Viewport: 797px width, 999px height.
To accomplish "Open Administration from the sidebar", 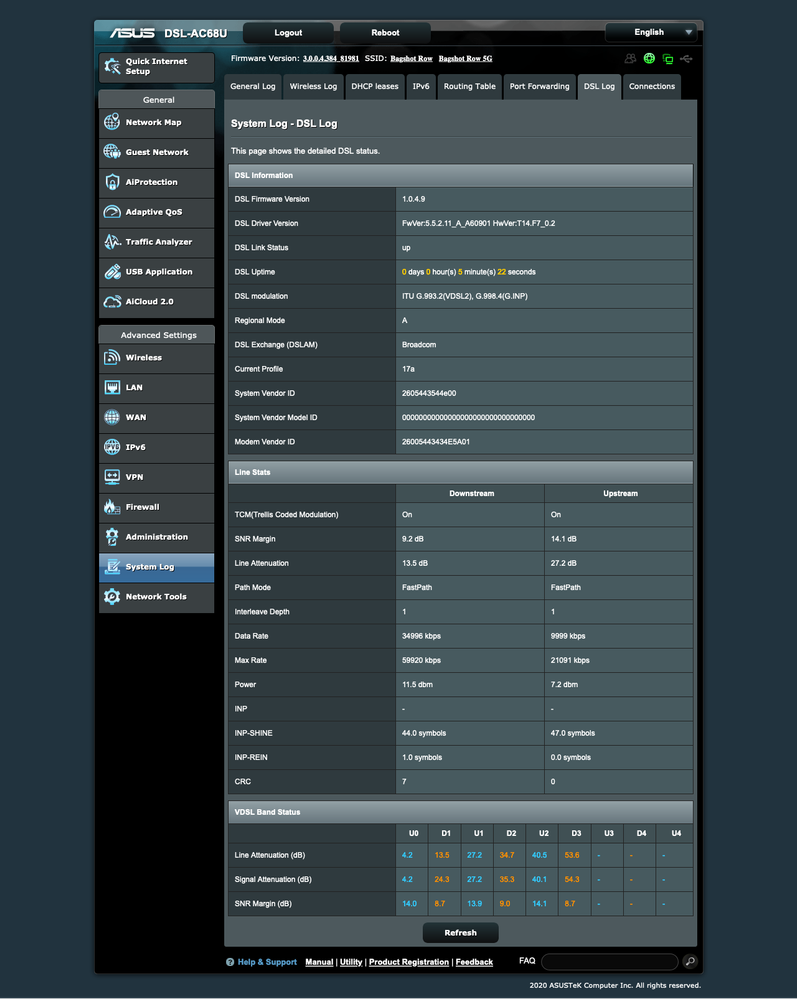I will (x=157, y=537).
